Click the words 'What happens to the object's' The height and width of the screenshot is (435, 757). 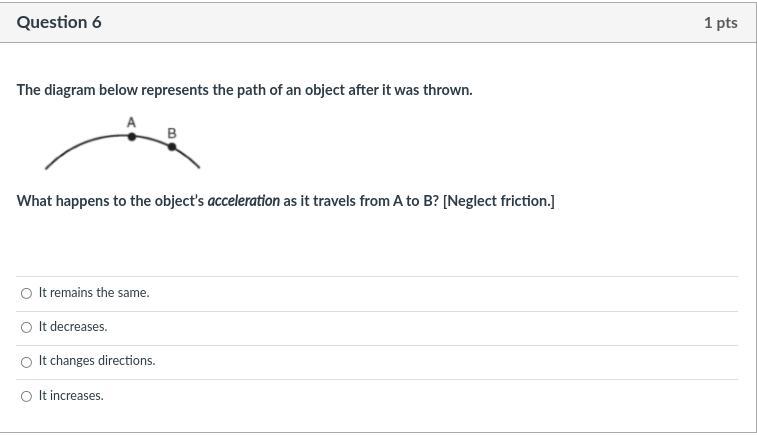[111, 201]
